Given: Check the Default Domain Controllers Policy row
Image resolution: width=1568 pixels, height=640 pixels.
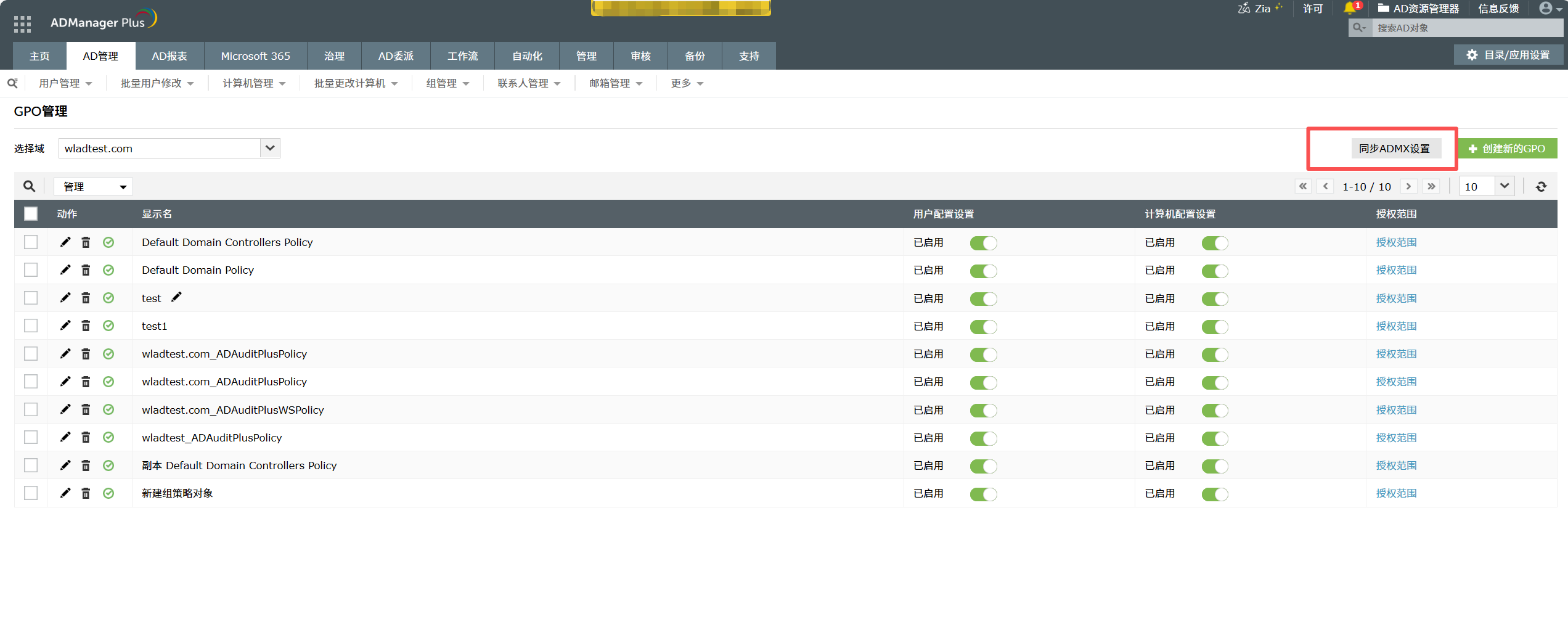Looking at the screenshot, I should tap(31, 242).
